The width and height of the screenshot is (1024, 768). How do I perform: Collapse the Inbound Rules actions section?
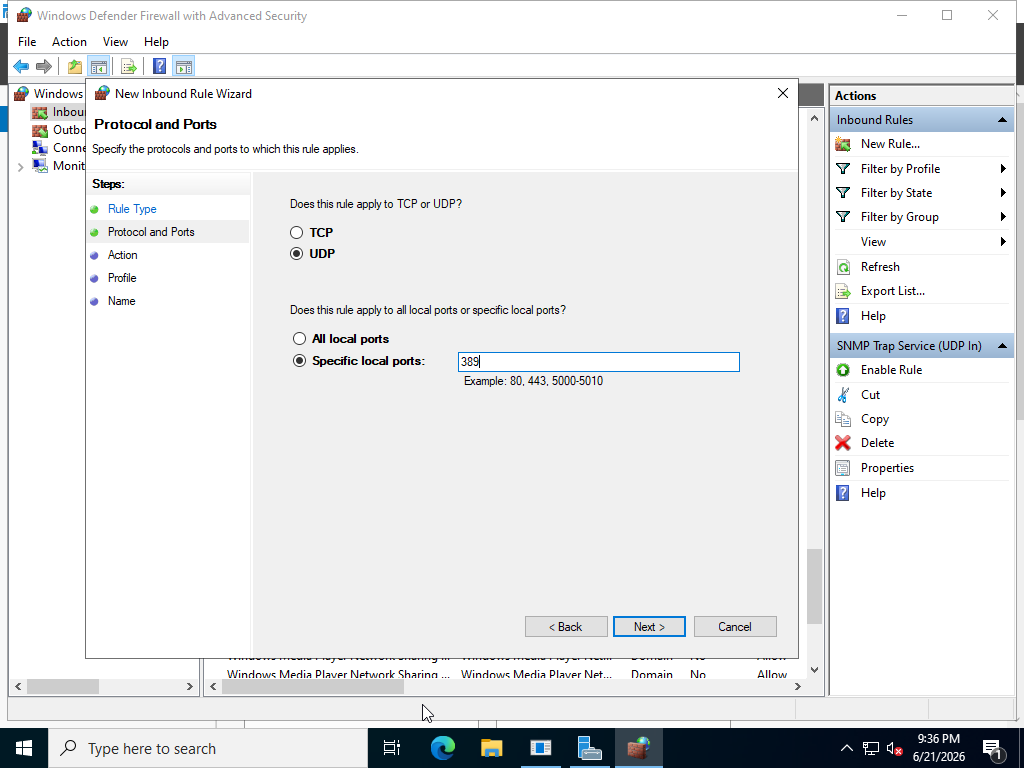tap(1002, 120)
